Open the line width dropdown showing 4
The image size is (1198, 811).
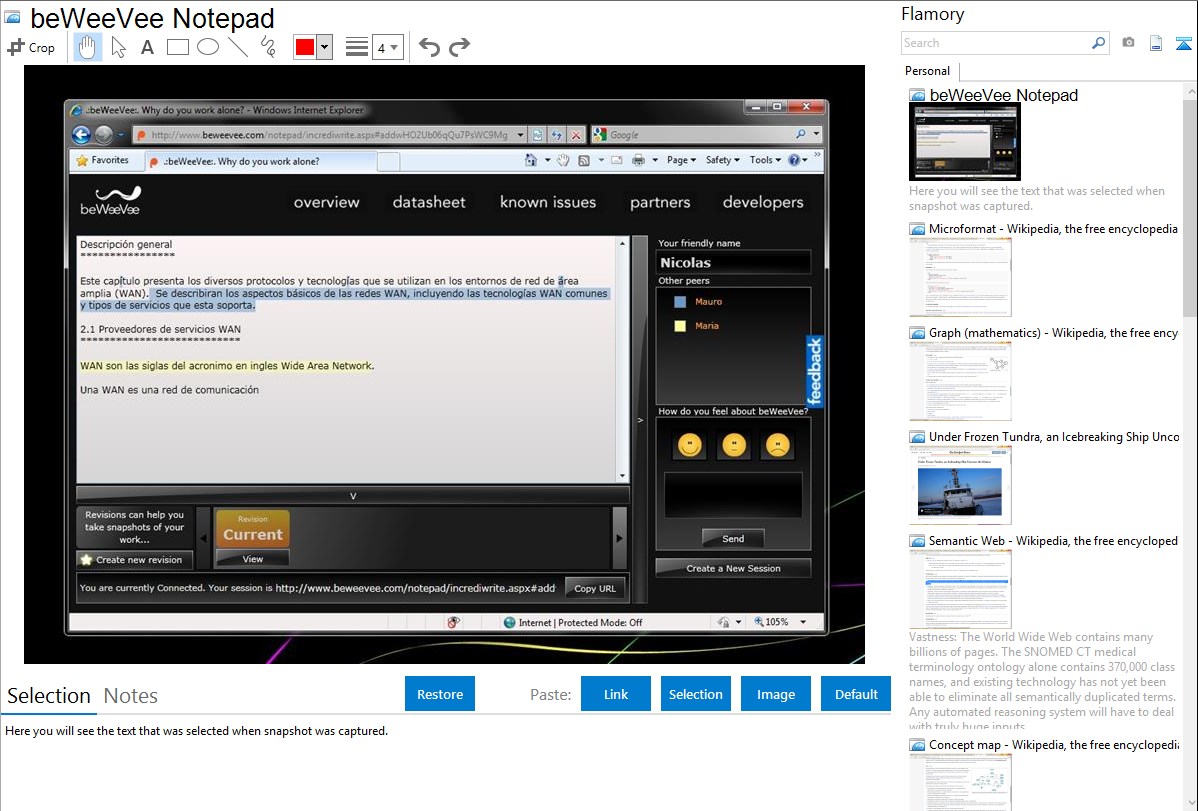pyautogui.click(x=387, y=48)
